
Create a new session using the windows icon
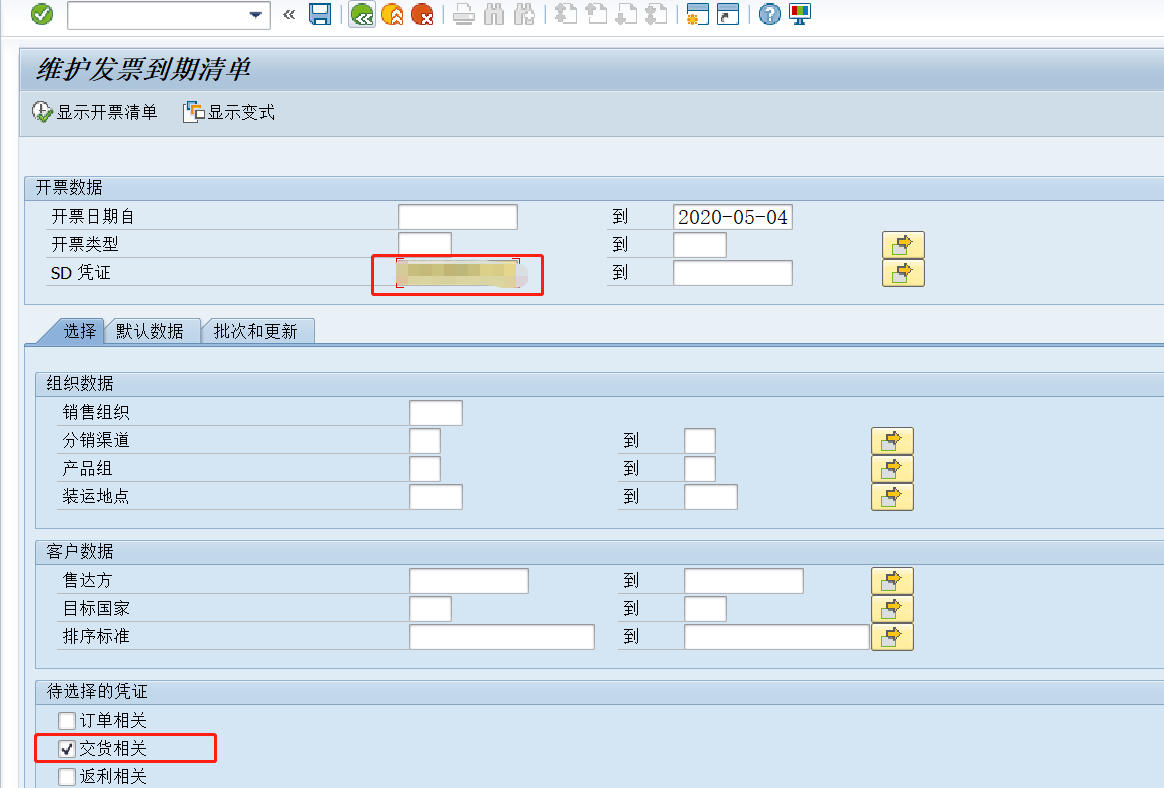coord(696,15)
